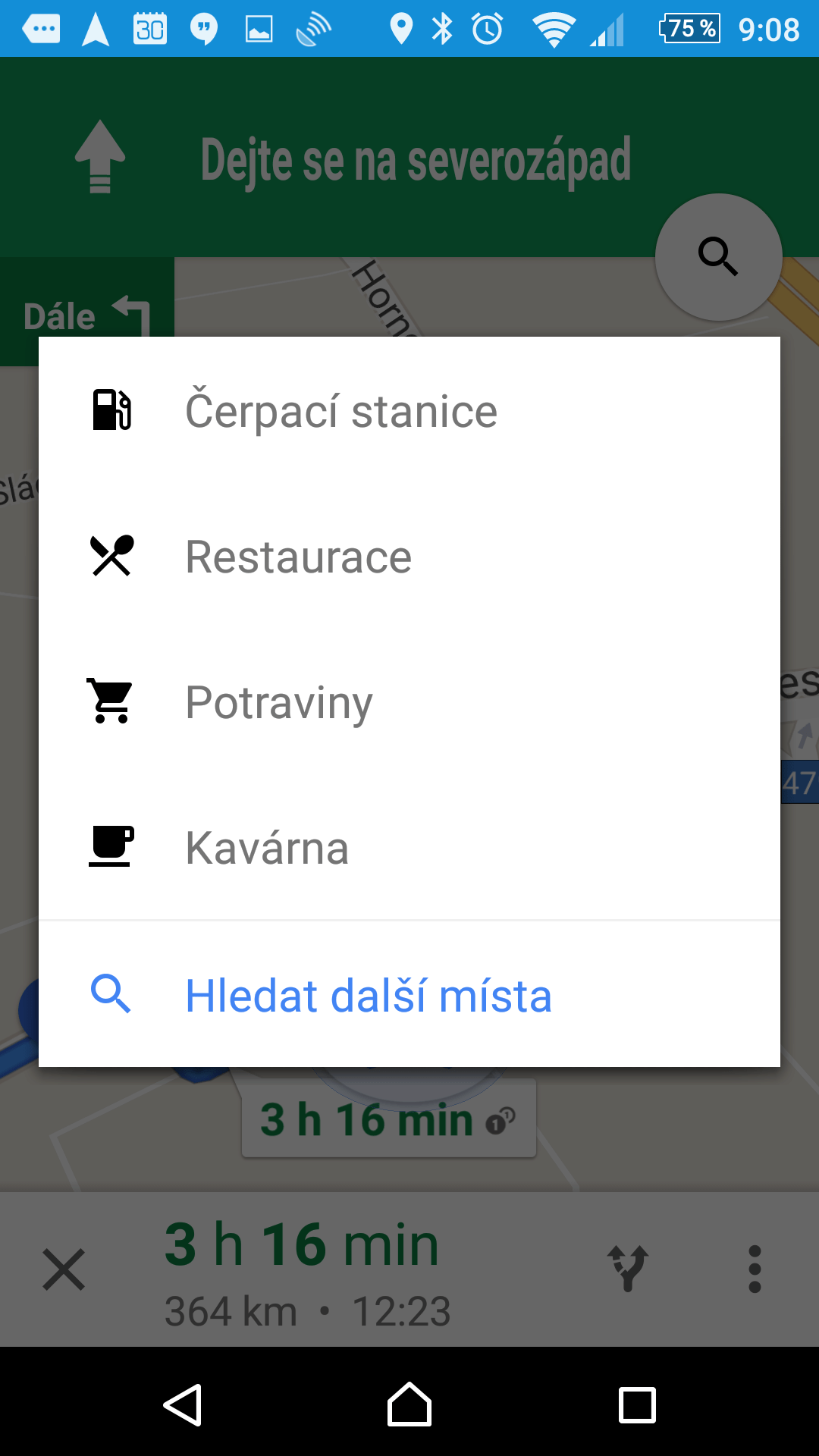Tap the coffee cup icon
The image size is (819, 1456).
pos(111,846)
